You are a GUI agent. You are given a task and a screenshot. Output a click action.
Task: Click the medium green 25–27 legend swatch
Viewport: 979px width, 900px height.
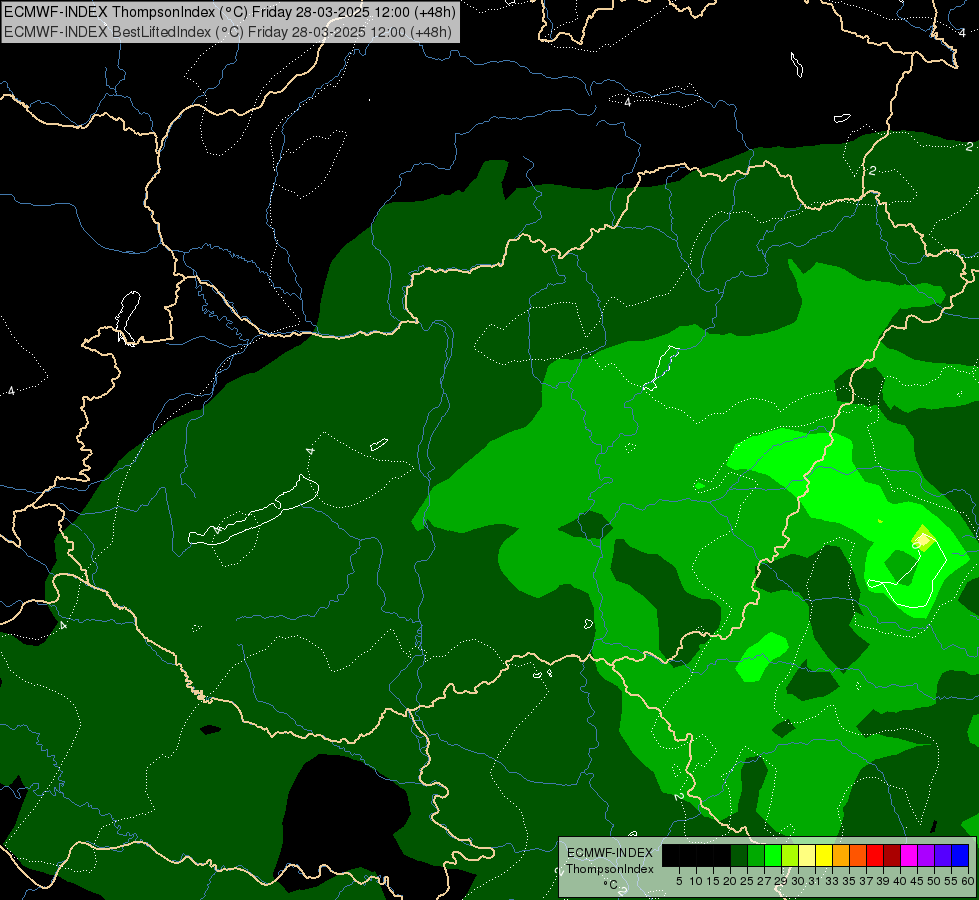756,855
